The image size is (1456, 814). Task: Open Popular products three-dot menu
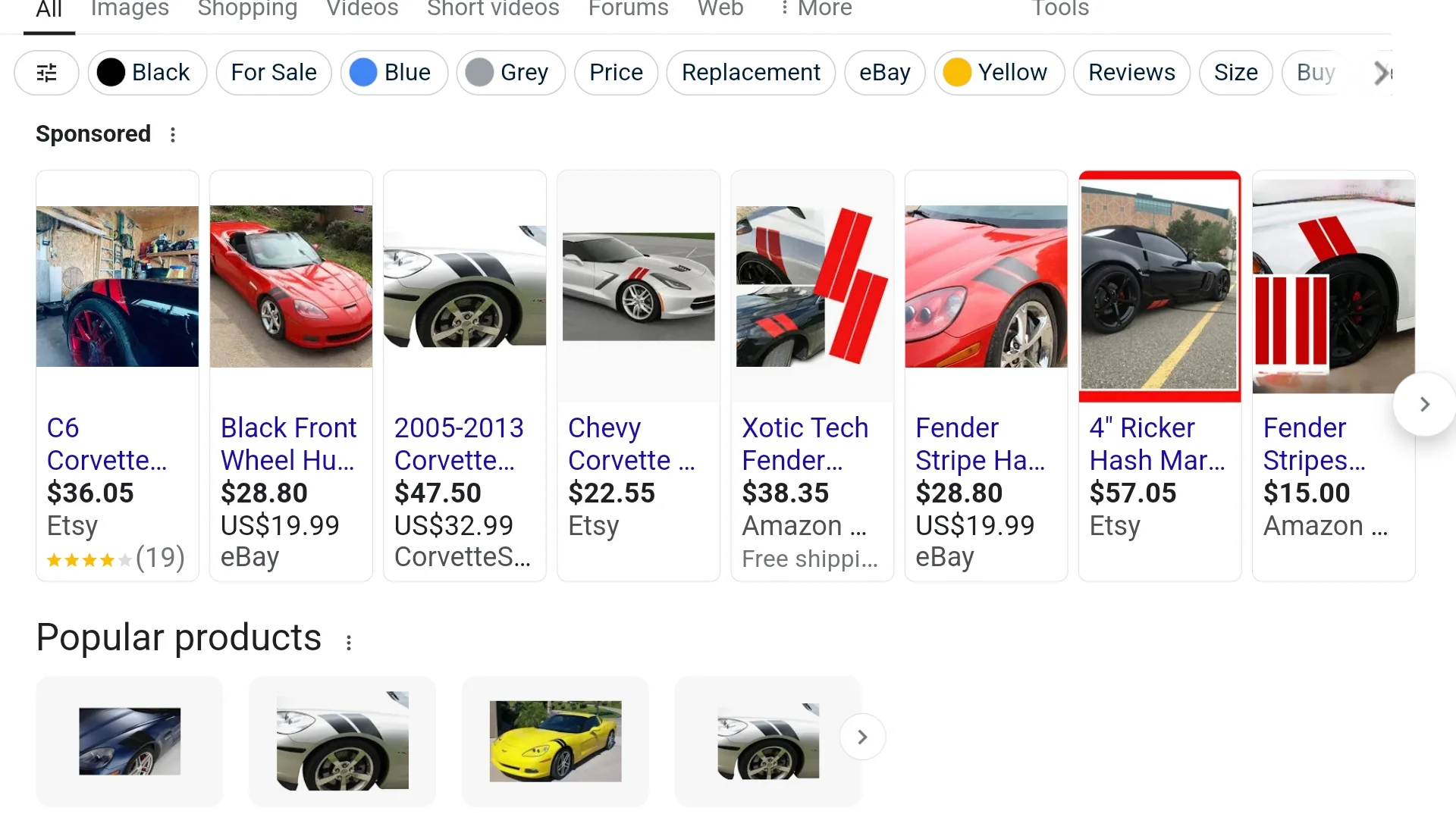pos(349,643)
